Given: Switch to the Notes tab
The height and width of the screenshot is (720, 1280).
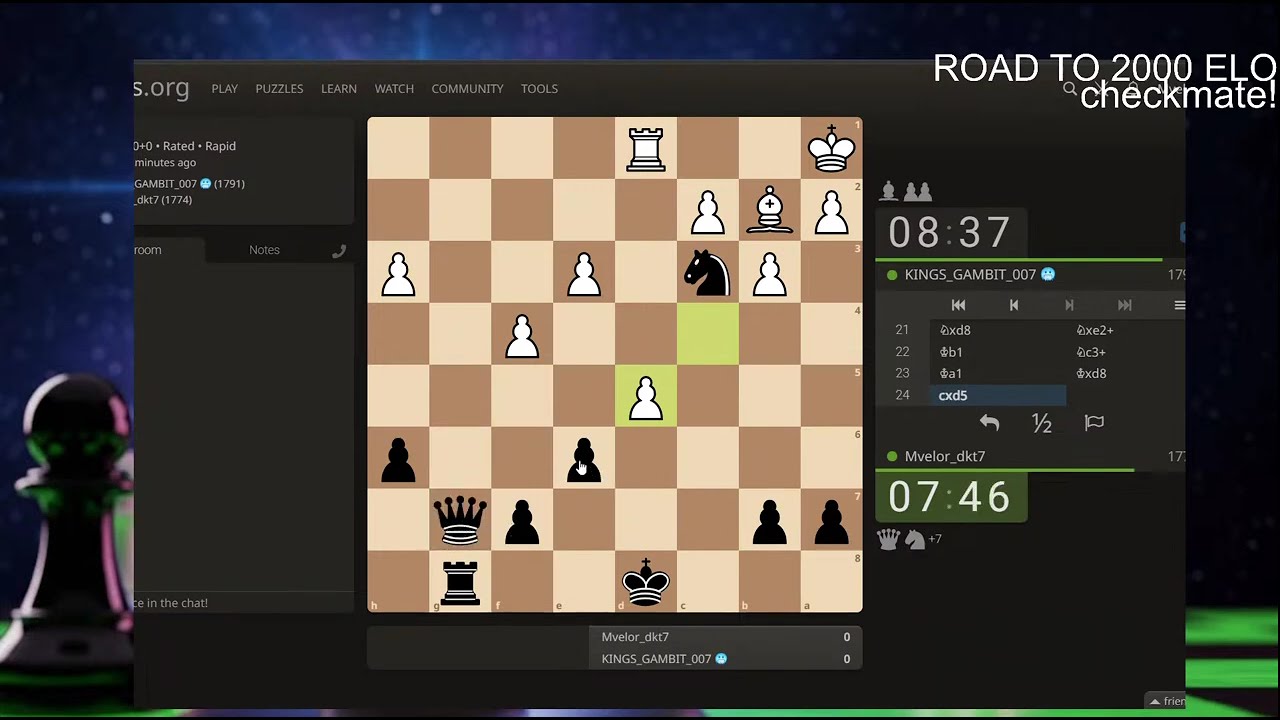Looking at the screenshot, I should pyautogui.click(x=264, y=250).
